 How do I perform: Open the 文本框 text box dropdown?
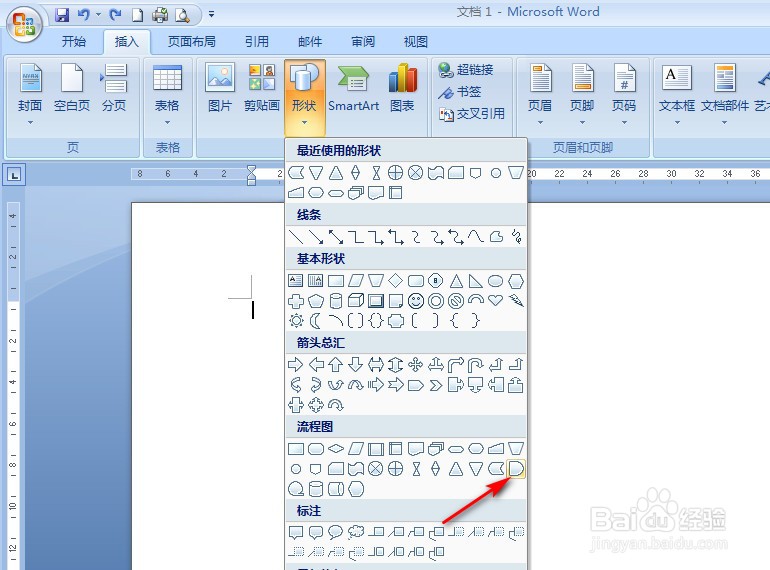click(677, 94)
